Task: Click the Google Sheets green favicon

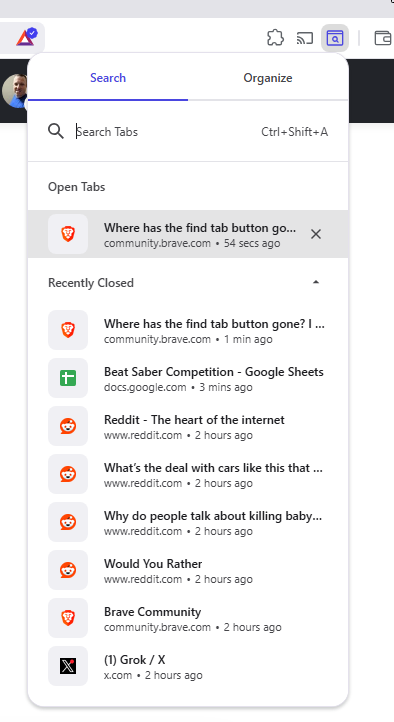Action: (68, 378)
